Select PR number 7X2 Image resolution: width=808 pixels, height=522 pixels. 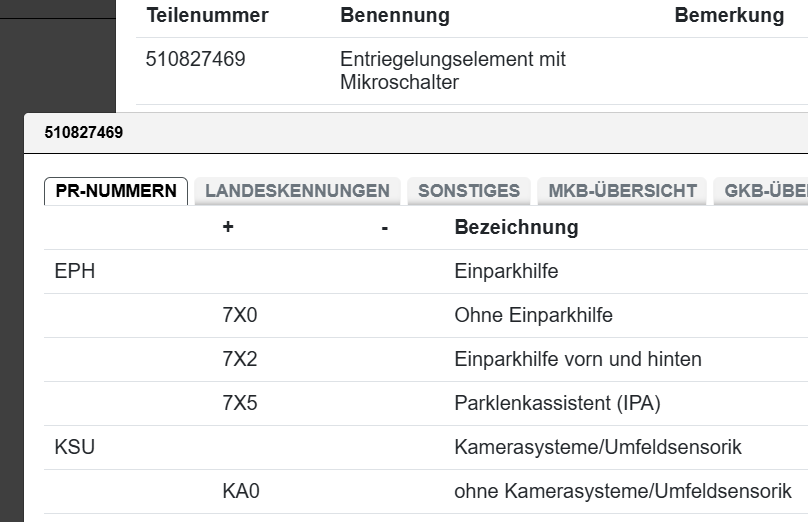(x=240, y=359)
